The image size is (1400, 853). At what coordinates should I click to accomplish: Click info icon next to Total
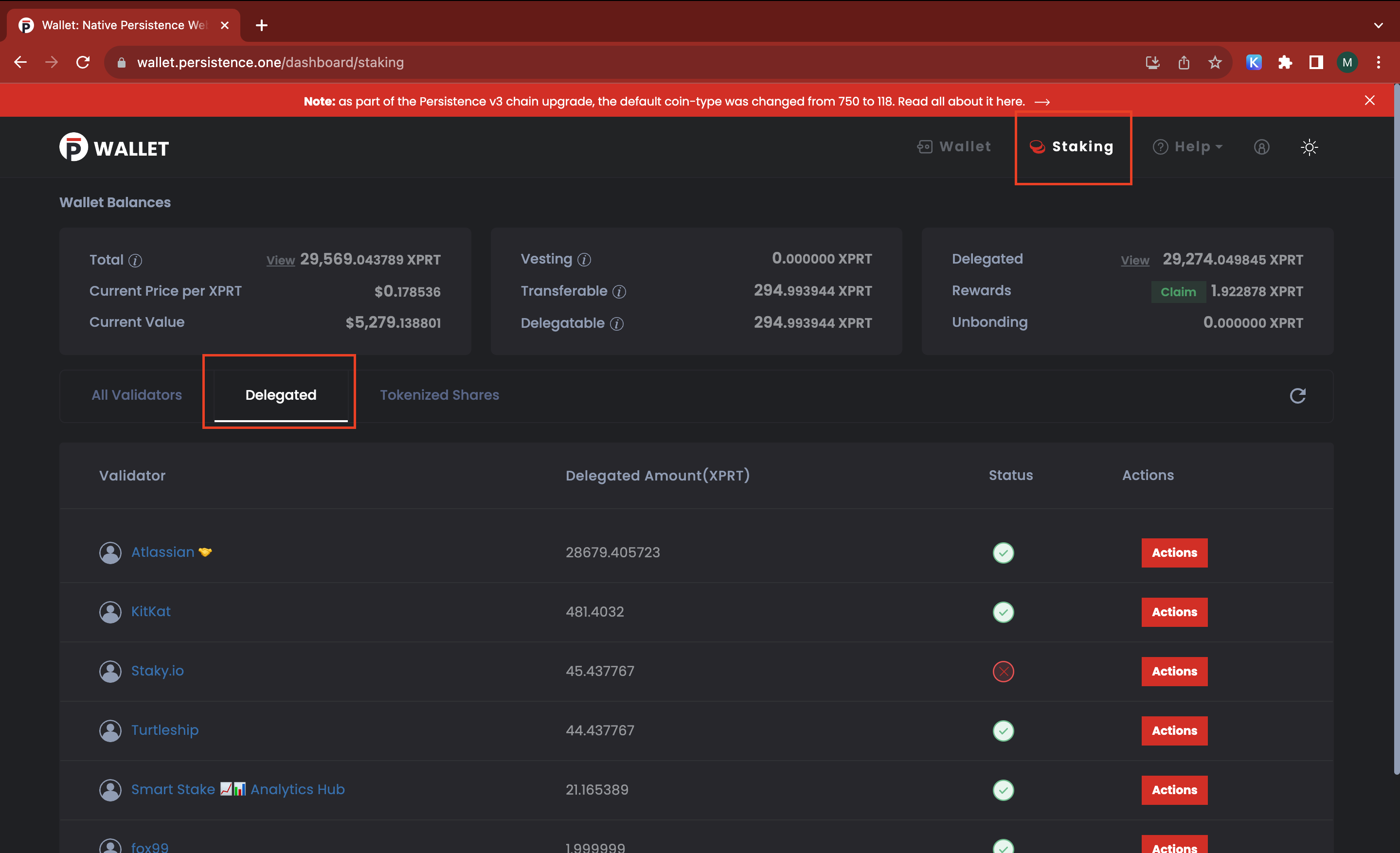(135, 261)
